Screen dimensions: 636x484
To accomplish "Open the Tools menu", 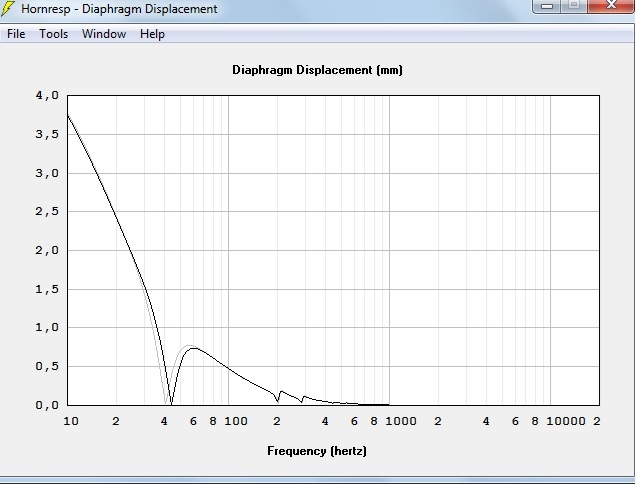I will click(54, 34).
